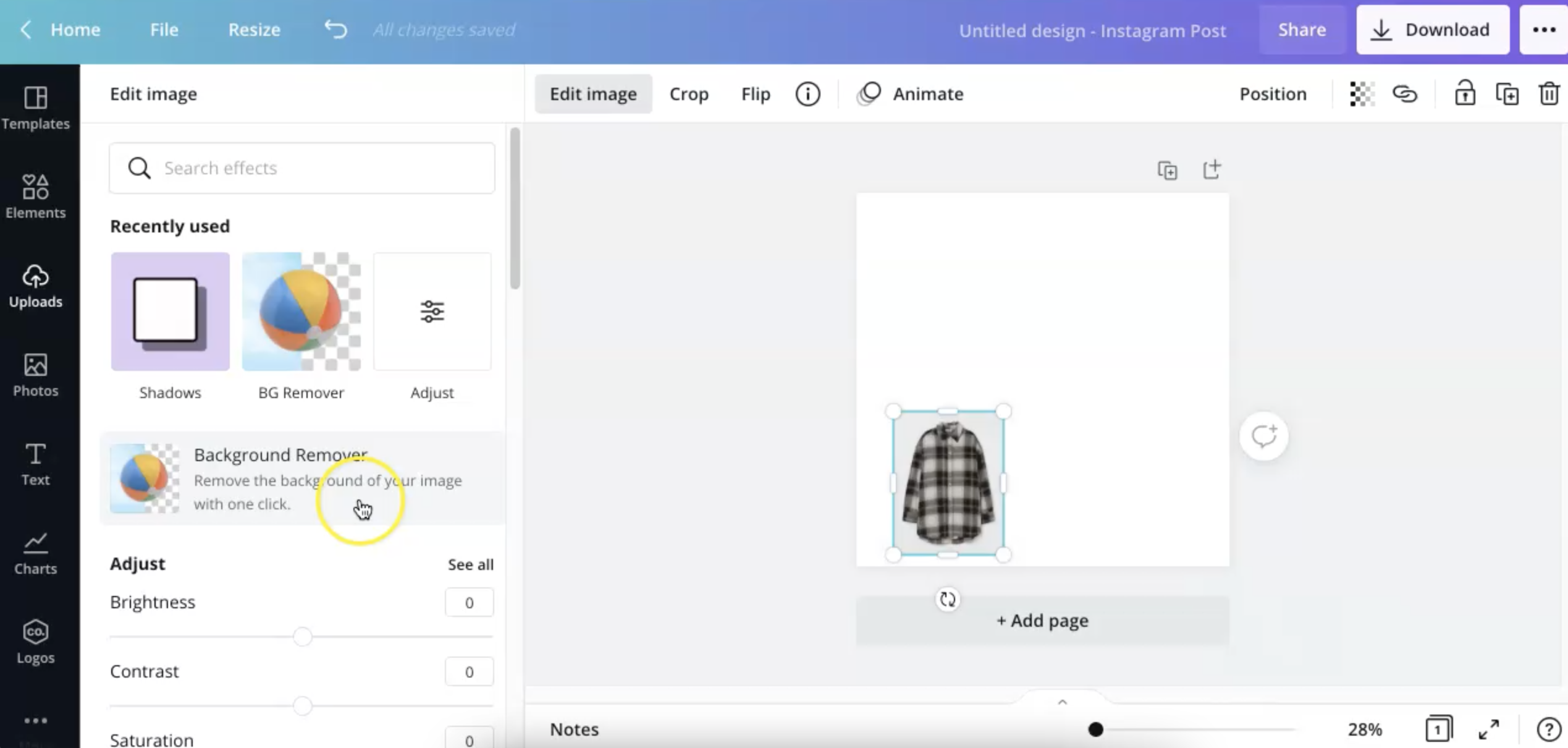1568x748 pixels.
Task: Focus the Search effects field
Action: click(302, 168)
